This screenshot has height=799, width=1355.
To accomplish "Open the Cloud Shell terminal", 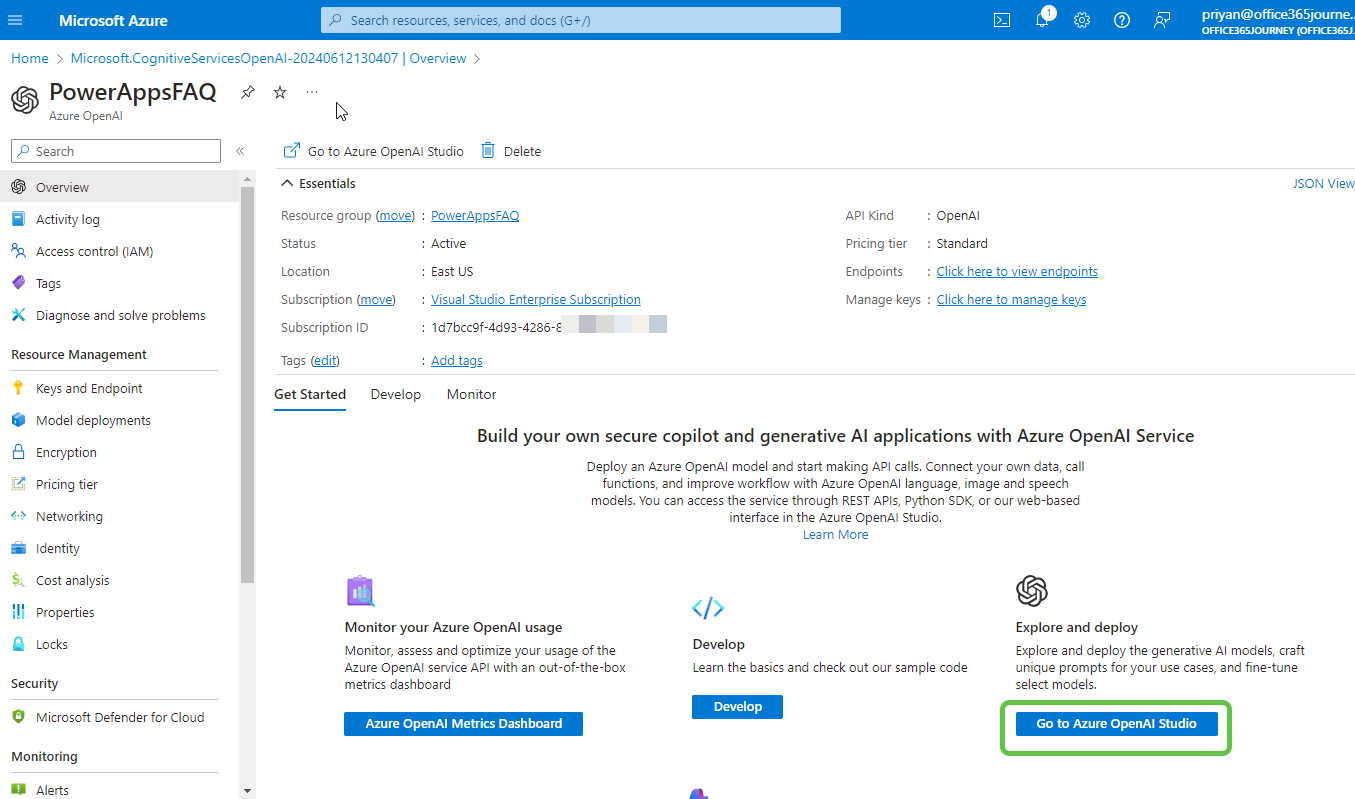I will click(x=1001, y=19).
